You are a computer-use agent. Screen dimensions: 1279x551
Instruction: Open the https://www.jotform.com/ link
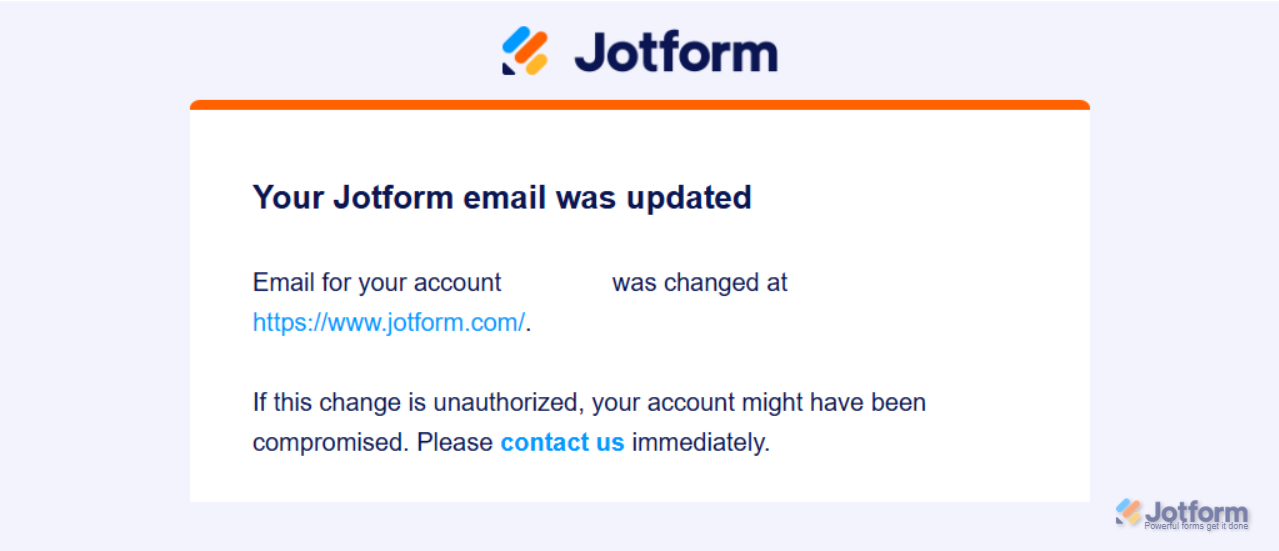point(389,323)
